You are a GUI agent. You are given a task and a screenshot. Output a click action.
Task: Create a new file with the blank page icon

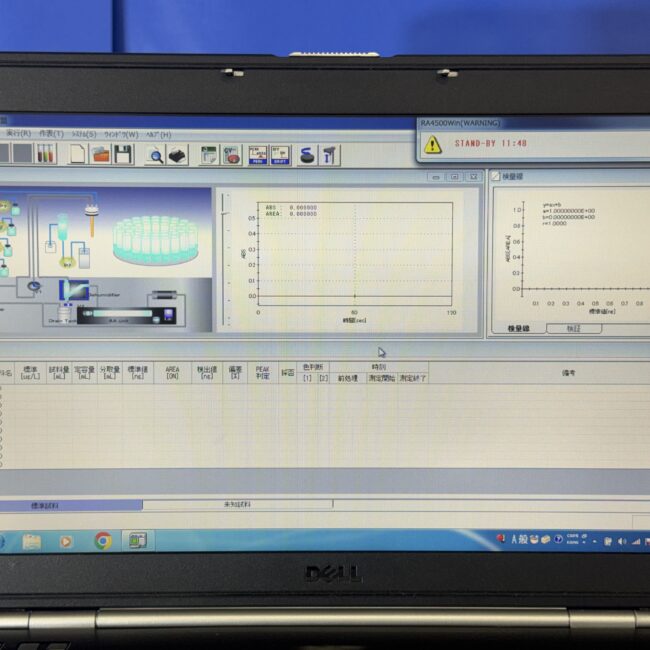78,154
